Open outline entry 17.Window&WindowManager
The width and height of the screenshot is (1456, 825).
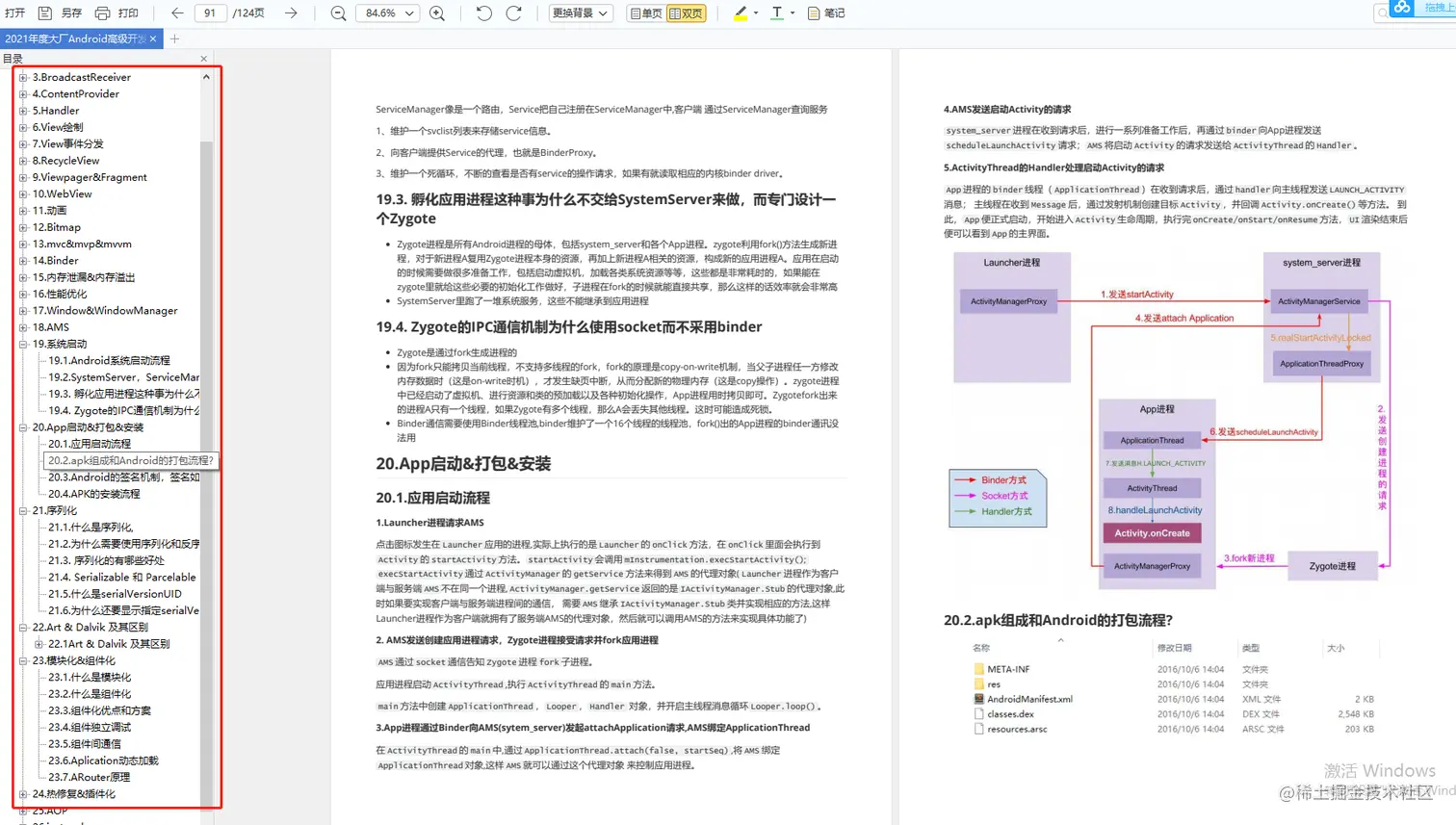click(x=105, y=311)
